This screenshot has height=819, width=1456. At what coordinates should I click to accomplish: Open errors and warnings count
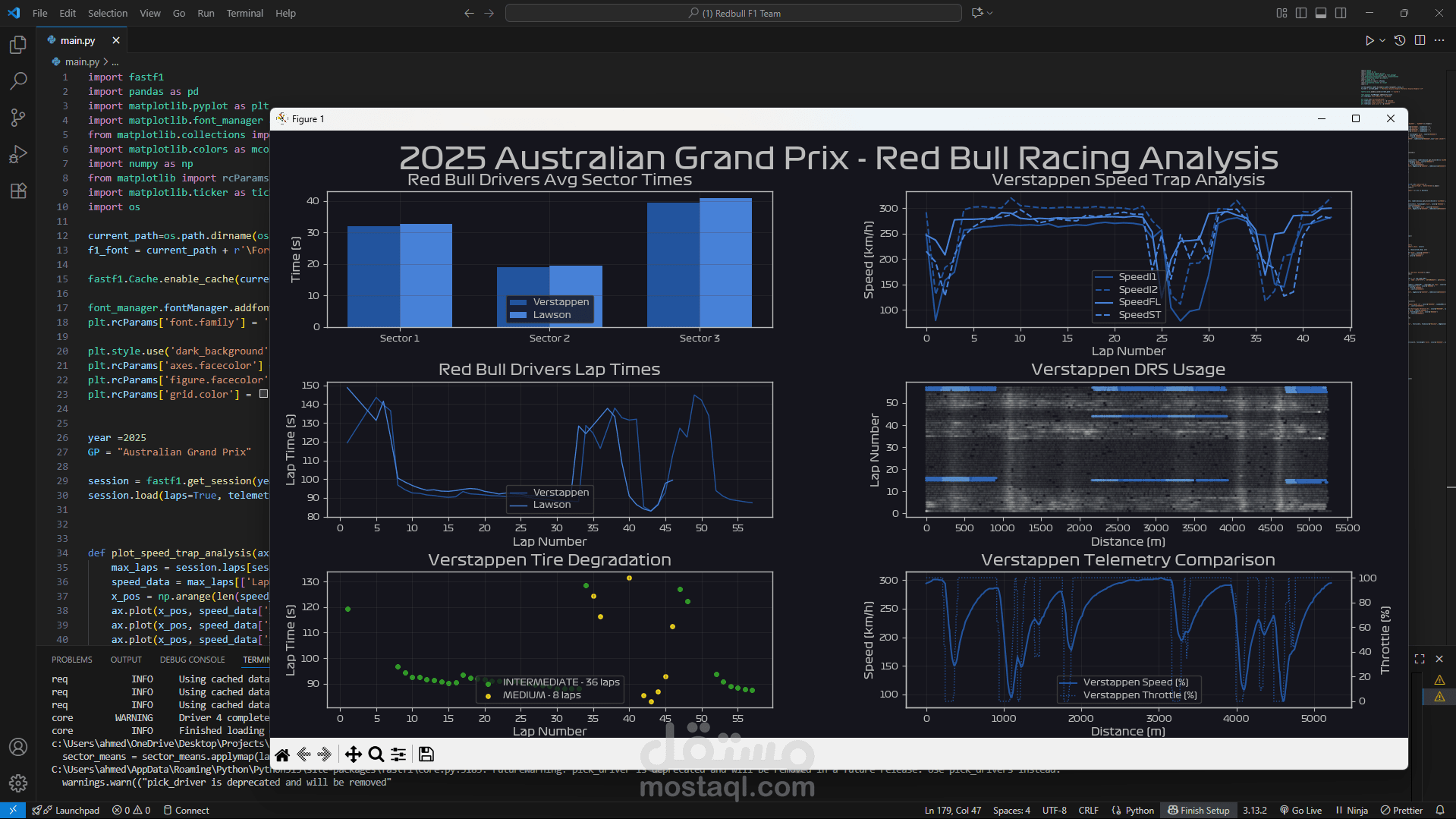pos(131,810)
